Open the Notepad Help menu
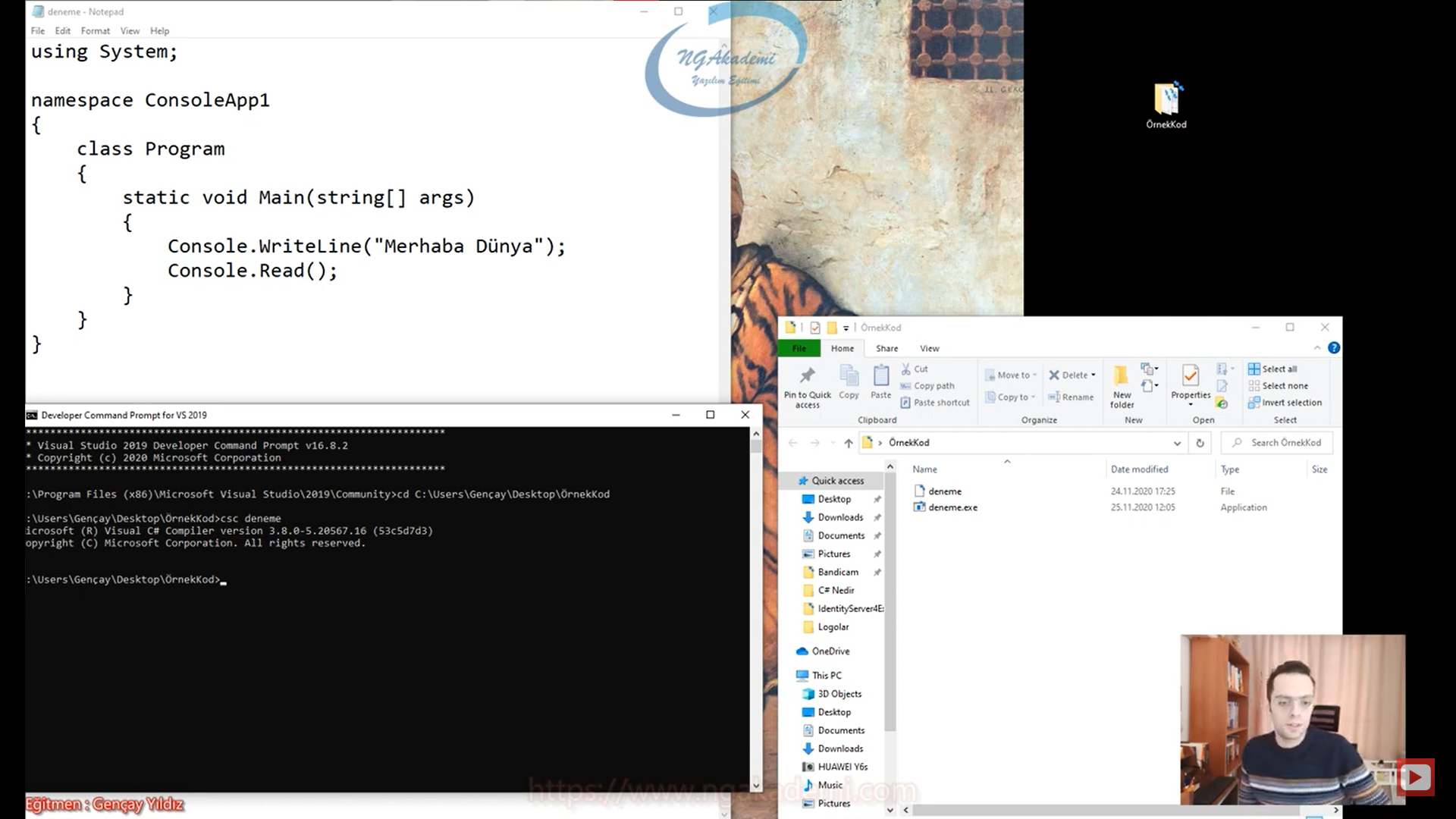1456x819 pixels. coord(159,30)
